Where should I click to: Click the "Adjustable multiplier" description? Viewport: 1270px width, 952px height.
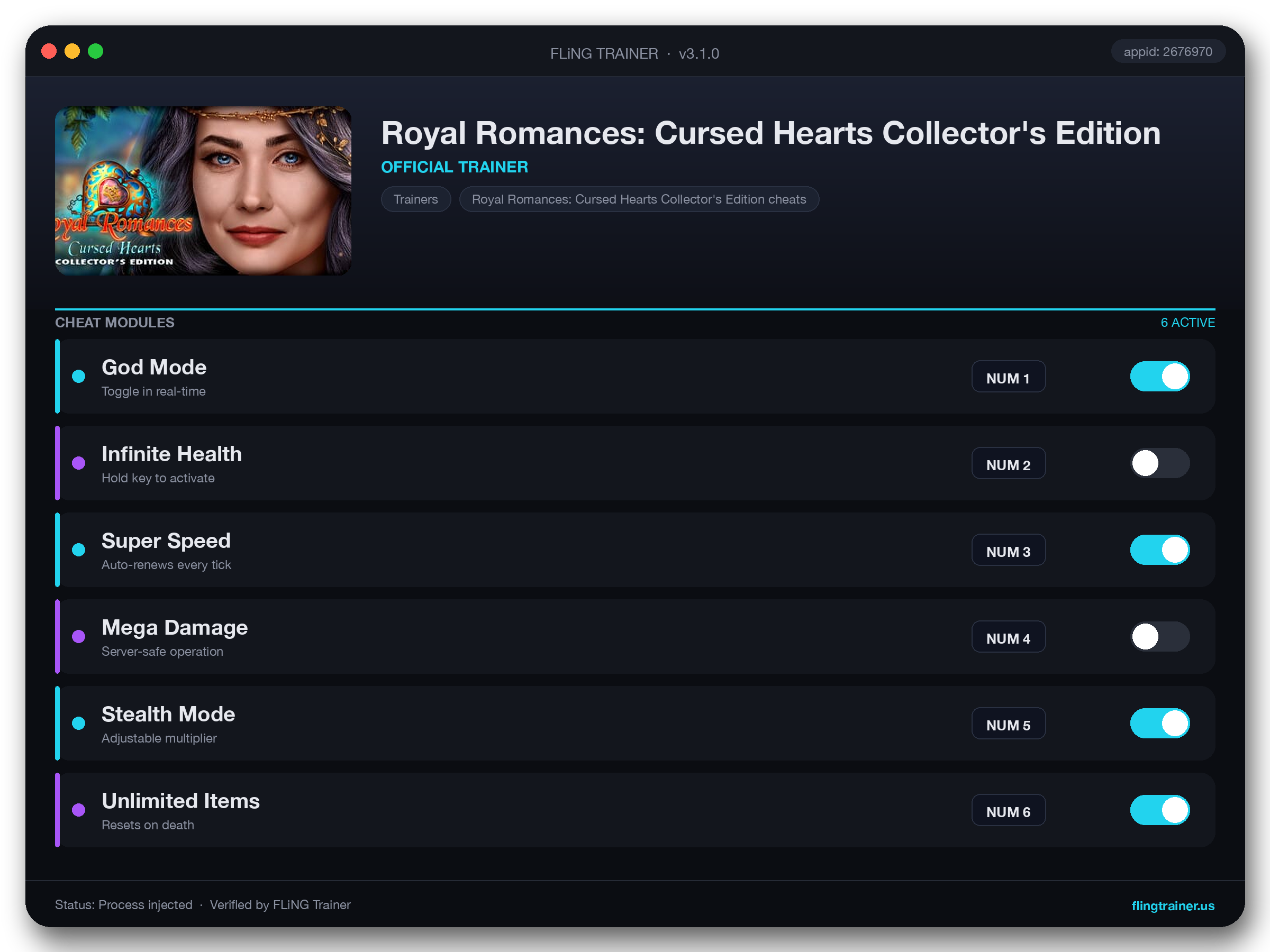[x=159, y=738]
